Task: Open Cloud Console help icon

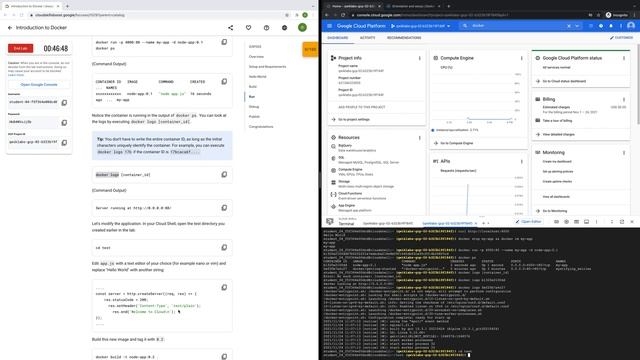Action: [601, 26]
